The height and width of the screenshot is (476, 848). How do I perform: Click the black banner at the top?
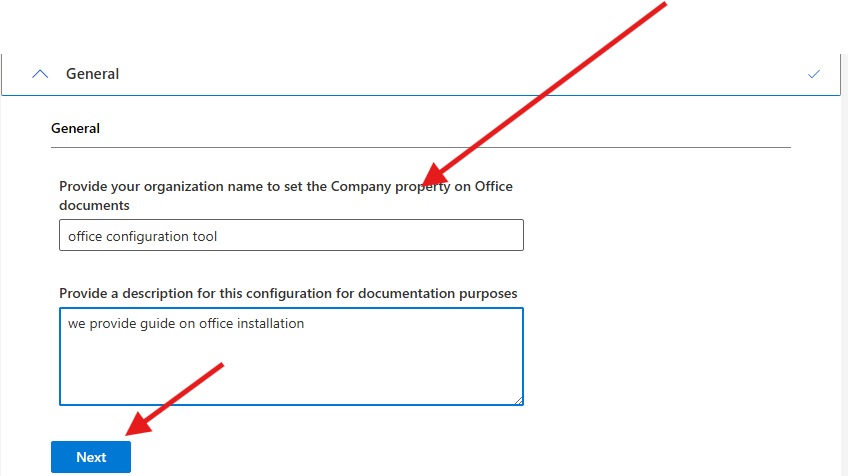click(x=300, y=26)
